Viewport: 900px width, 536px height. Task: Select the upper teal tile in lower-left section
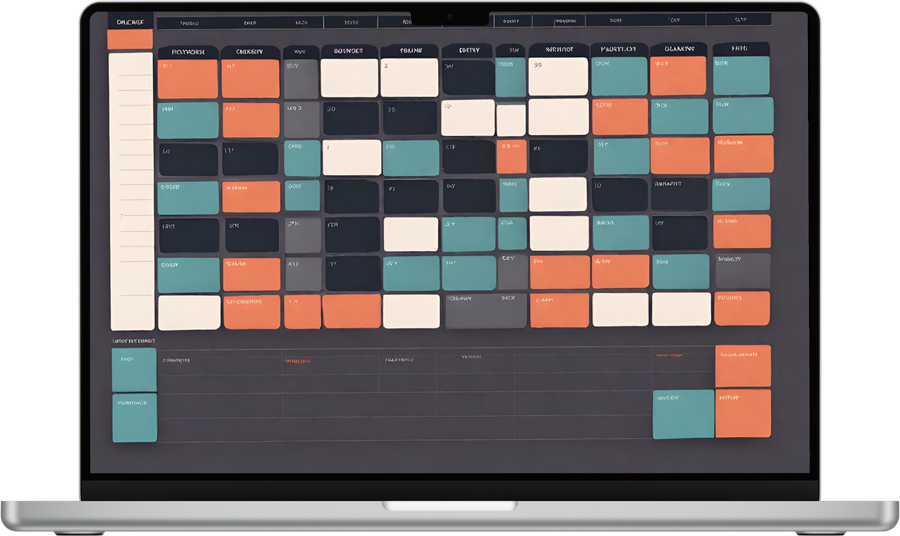pos(134,369)
